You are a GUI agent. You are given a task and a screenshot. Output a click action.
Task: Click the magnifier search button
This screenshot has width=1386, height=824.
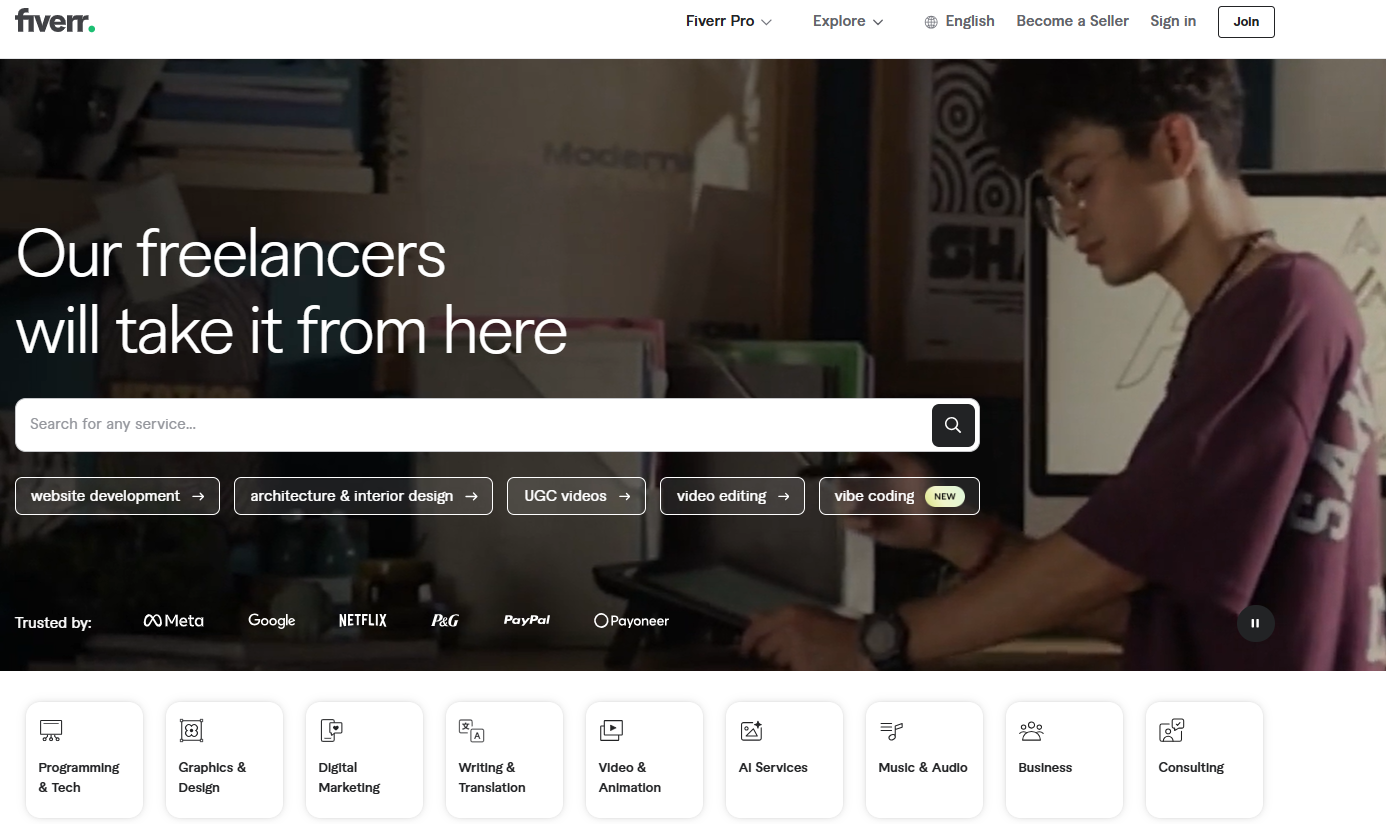953,425
